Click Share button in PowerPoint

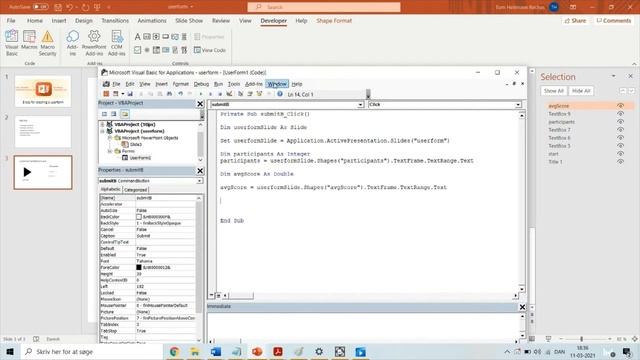click(x=575, y=20)
